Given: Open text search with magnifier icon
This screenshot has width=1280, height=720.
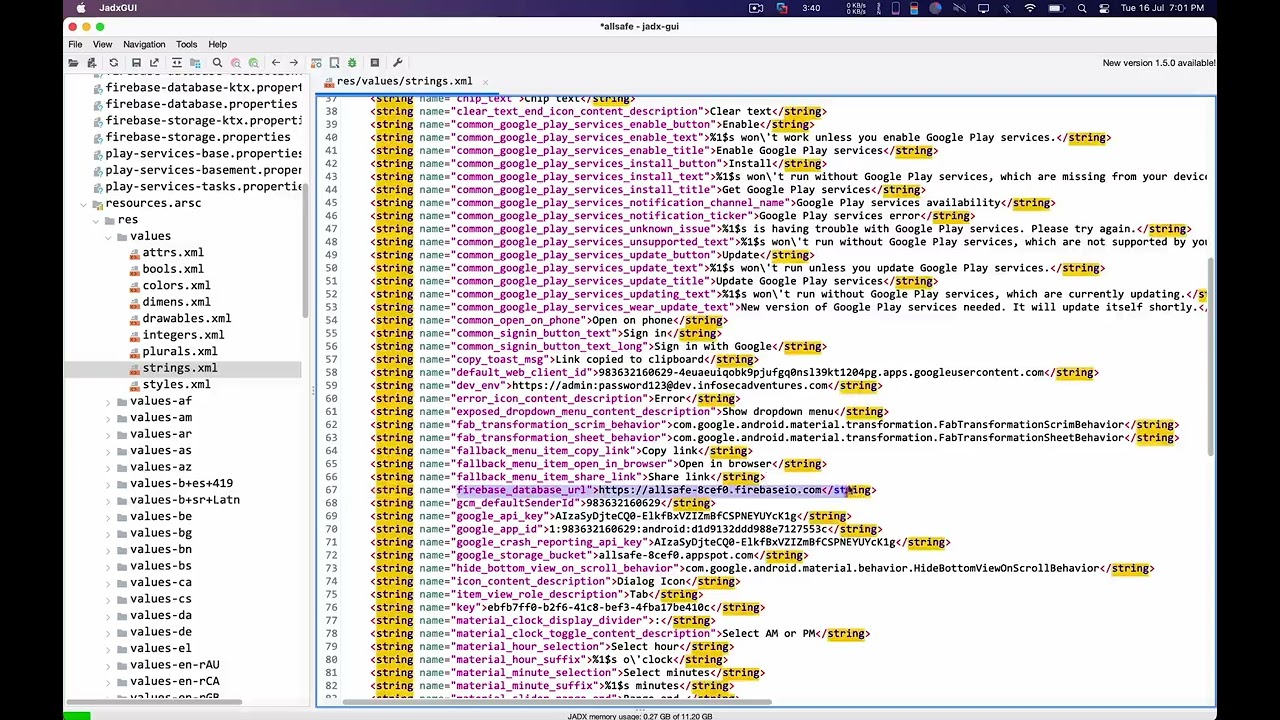Looking at the screenshot, I should (217, 63).
